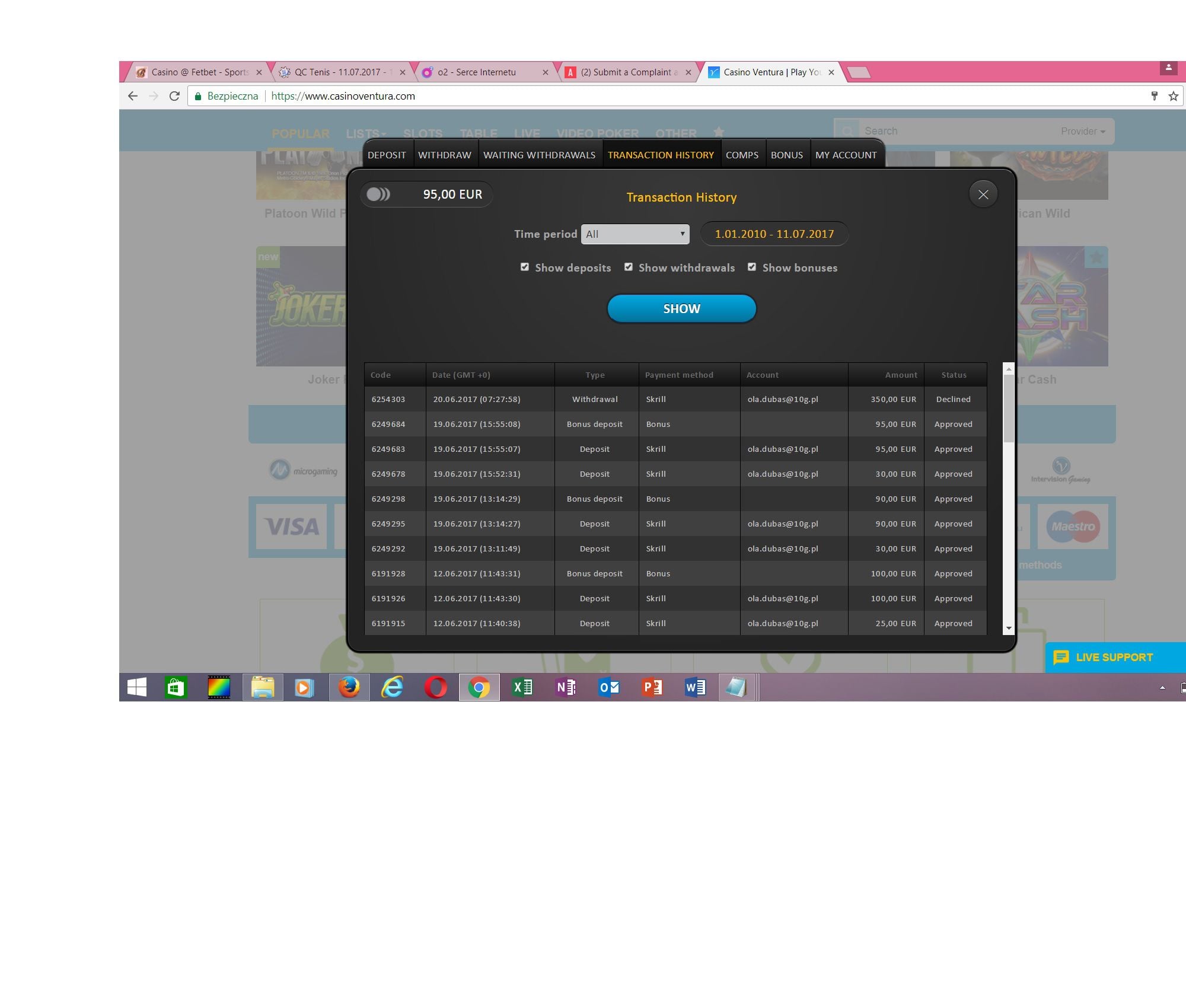Click date 12.06.2017 (11:43:31)
This screenshot has height=1008, width=1186.
pos(477,573)
